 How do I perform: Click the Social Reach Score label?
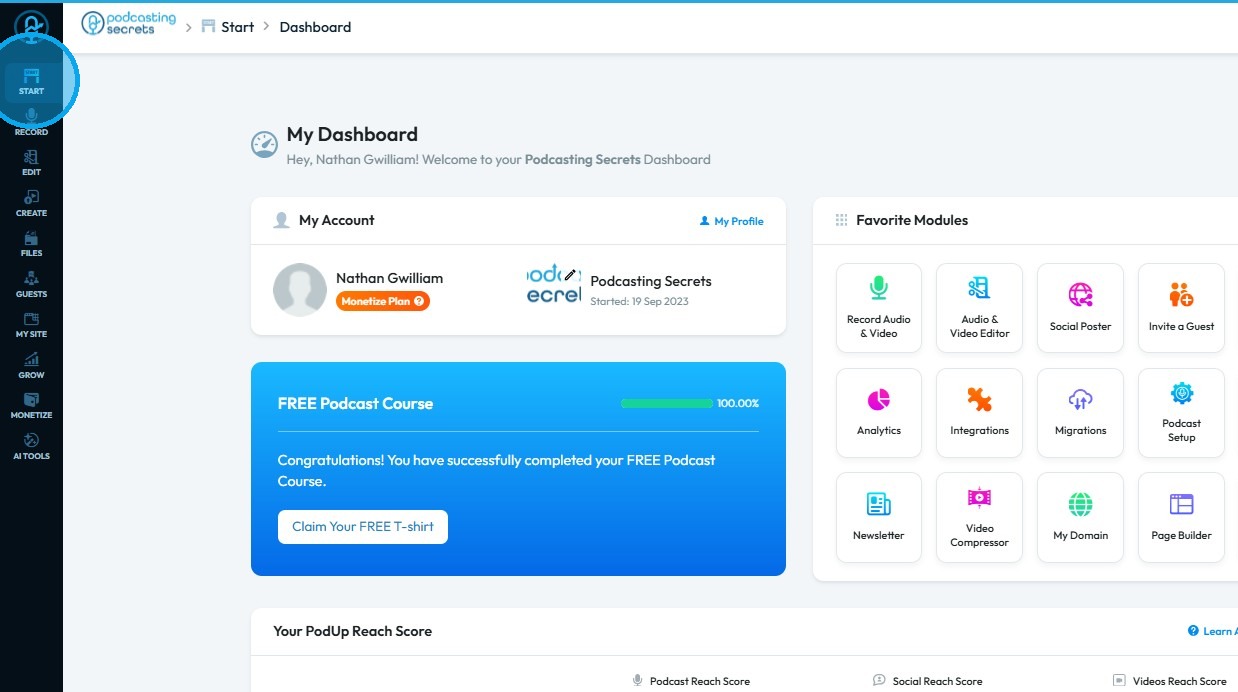click(x=938, y=681)
